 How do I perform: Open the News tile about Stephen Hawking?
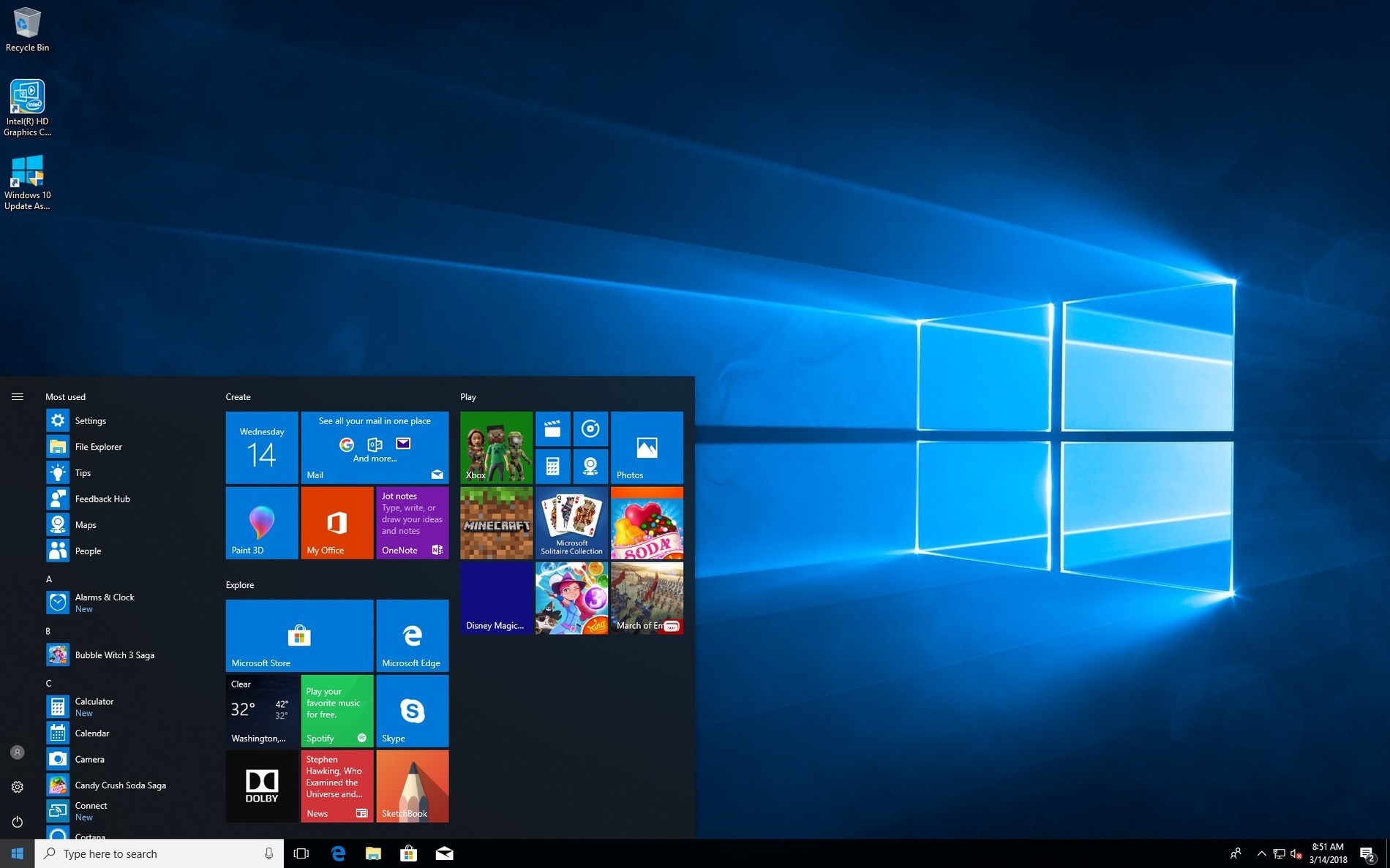point(337,786)
